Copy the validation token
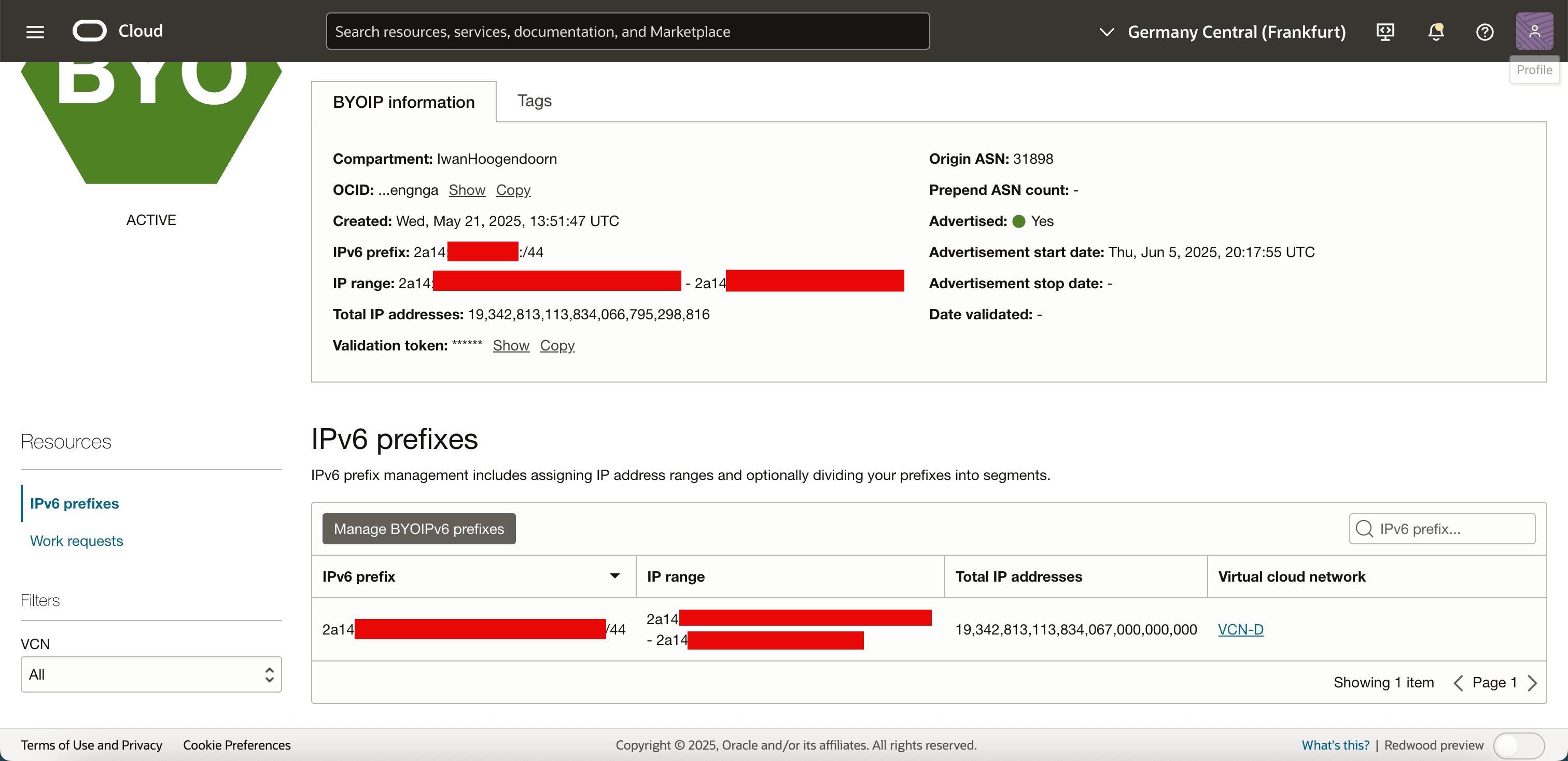This screenshot has width=1568, height=761. click(556, 346)
